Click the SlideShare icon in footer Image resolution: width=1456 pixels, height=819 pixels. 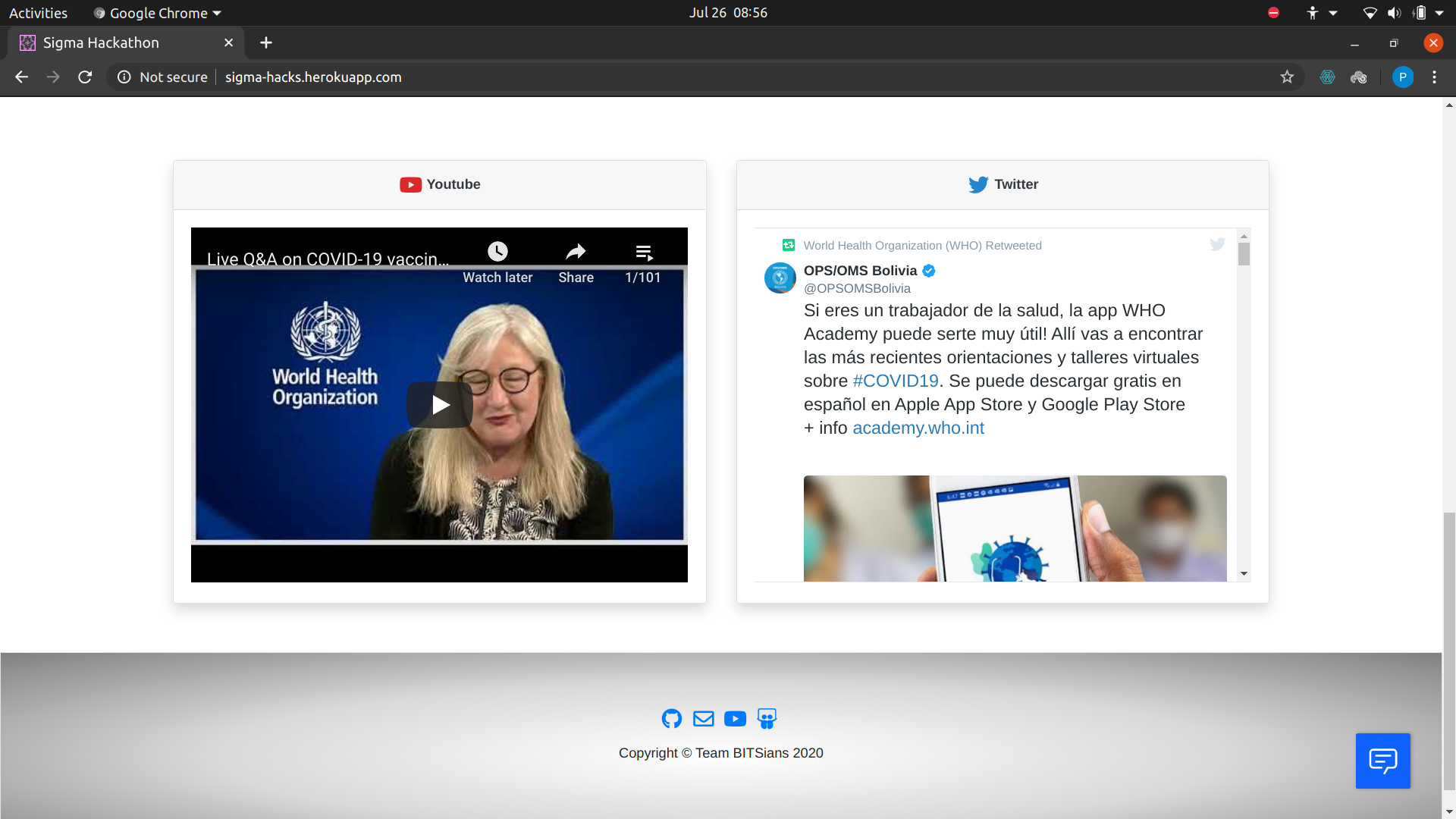[x=767, y=718]
